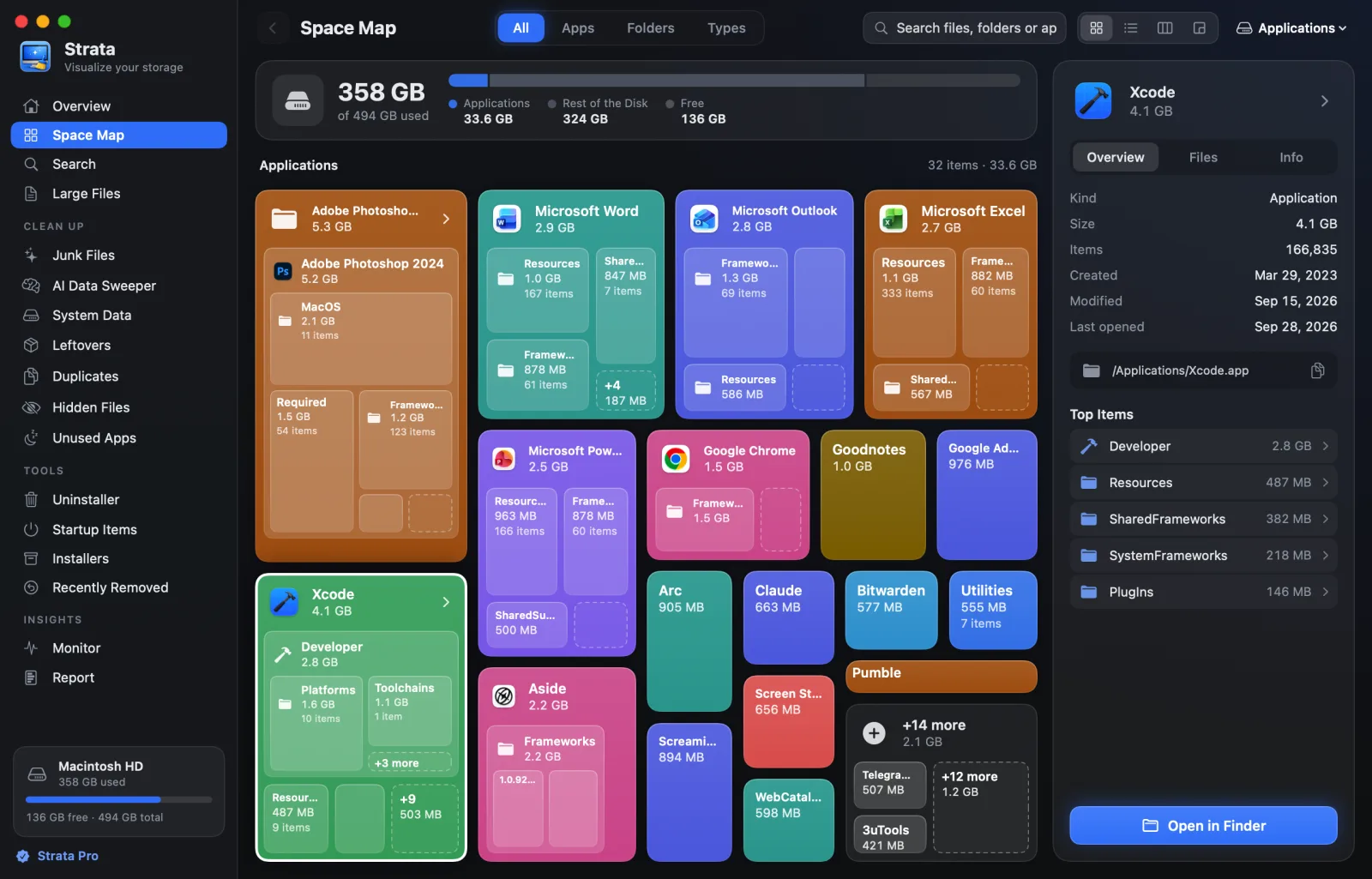Go back with the left chevron

(273, 28)
